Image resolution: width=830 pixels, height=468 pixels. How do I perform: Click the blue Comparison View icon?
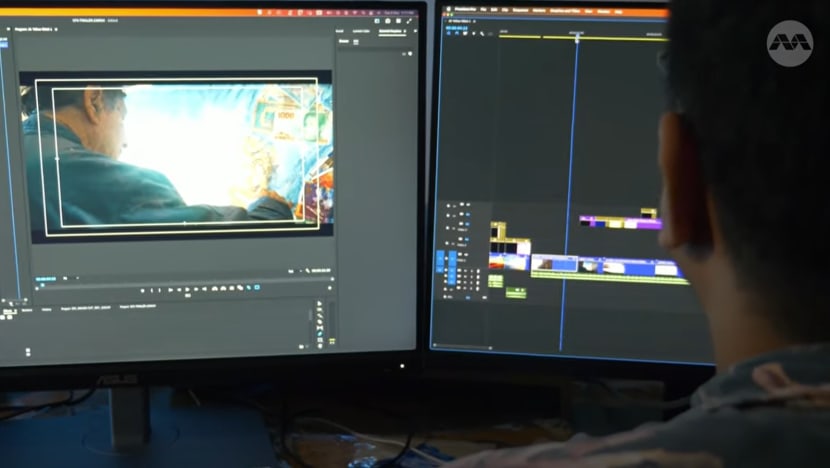click(257, 288)
